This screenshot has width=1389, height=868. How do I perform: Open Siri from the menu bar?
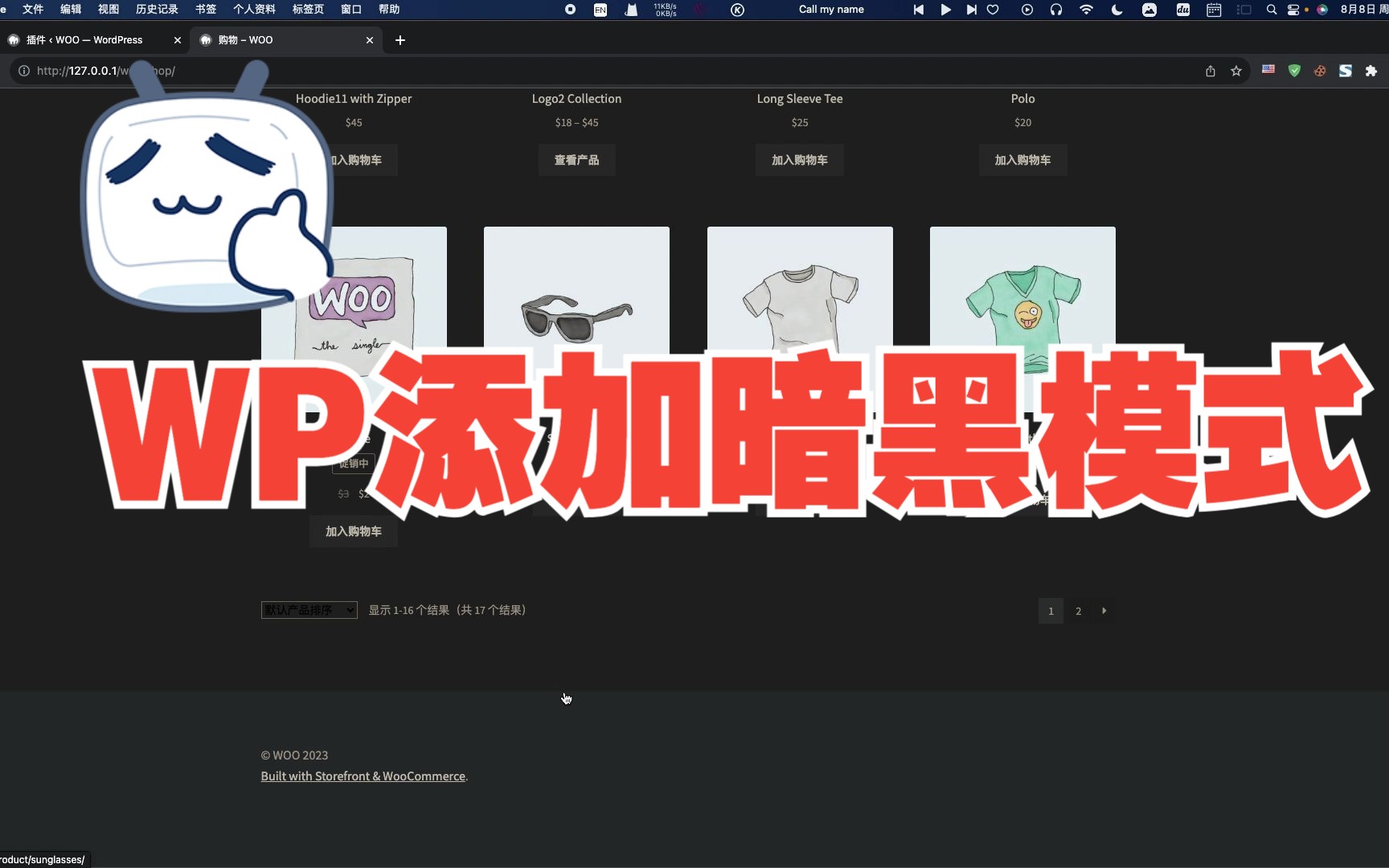click(x=1322, y=10)
